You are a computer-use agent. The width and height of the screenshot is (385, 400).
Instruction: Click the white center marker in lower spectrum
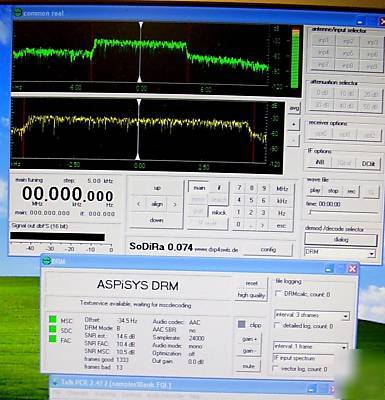138,129
